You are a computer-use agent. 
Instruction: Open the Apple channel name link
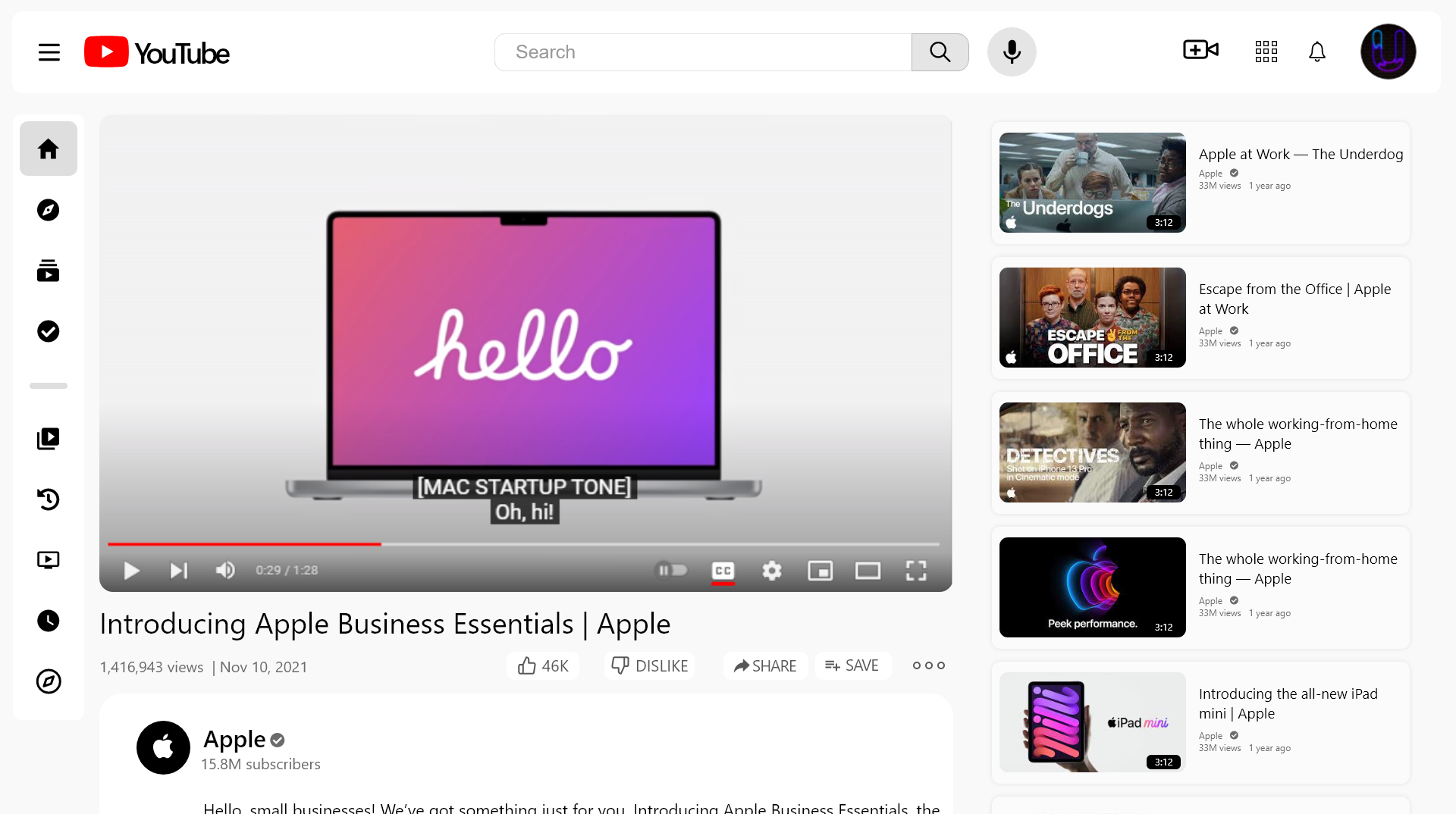coord(234,739)
